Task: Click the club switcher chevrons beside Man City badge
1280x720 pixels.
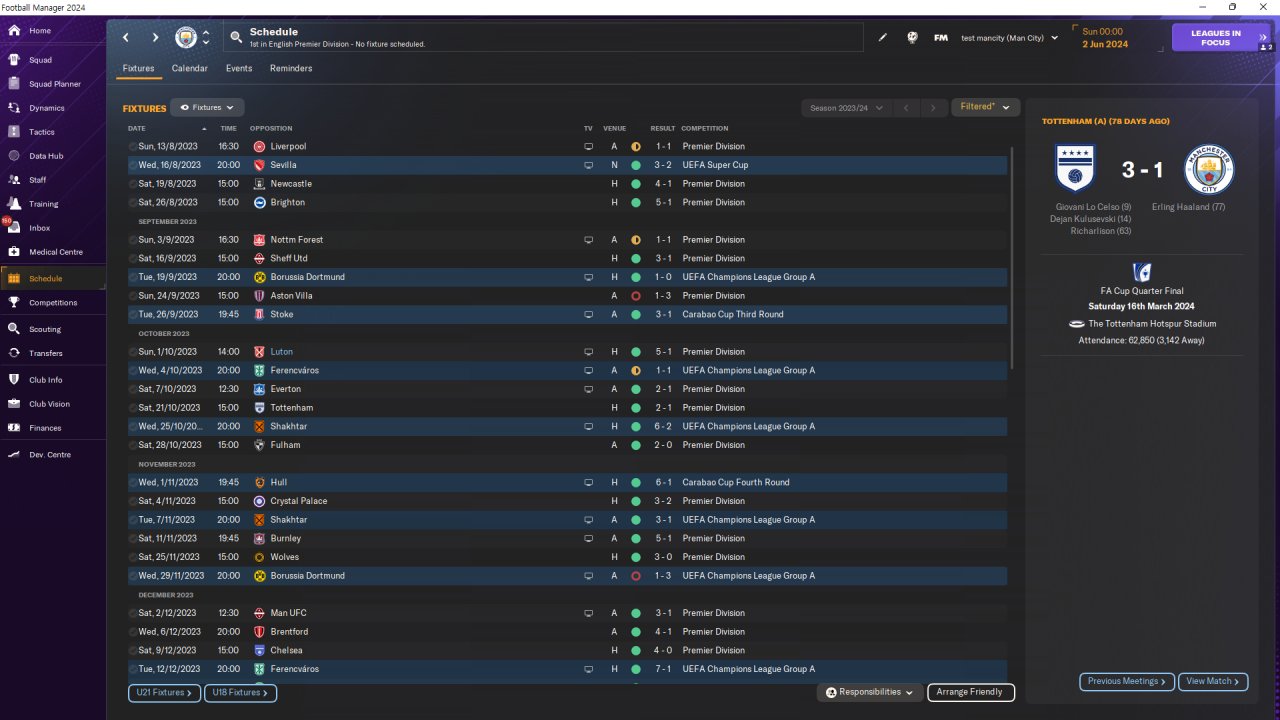Action: [206, 38]
